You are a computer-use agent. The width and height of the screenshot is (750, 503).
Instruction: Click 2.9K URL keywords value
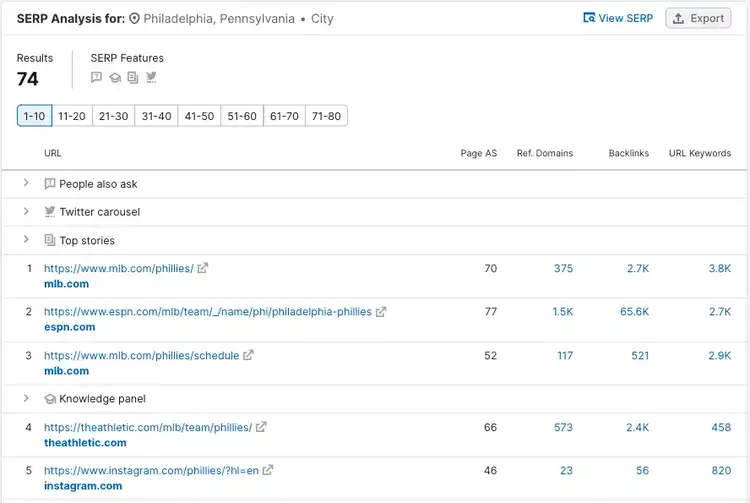[720, 355]
